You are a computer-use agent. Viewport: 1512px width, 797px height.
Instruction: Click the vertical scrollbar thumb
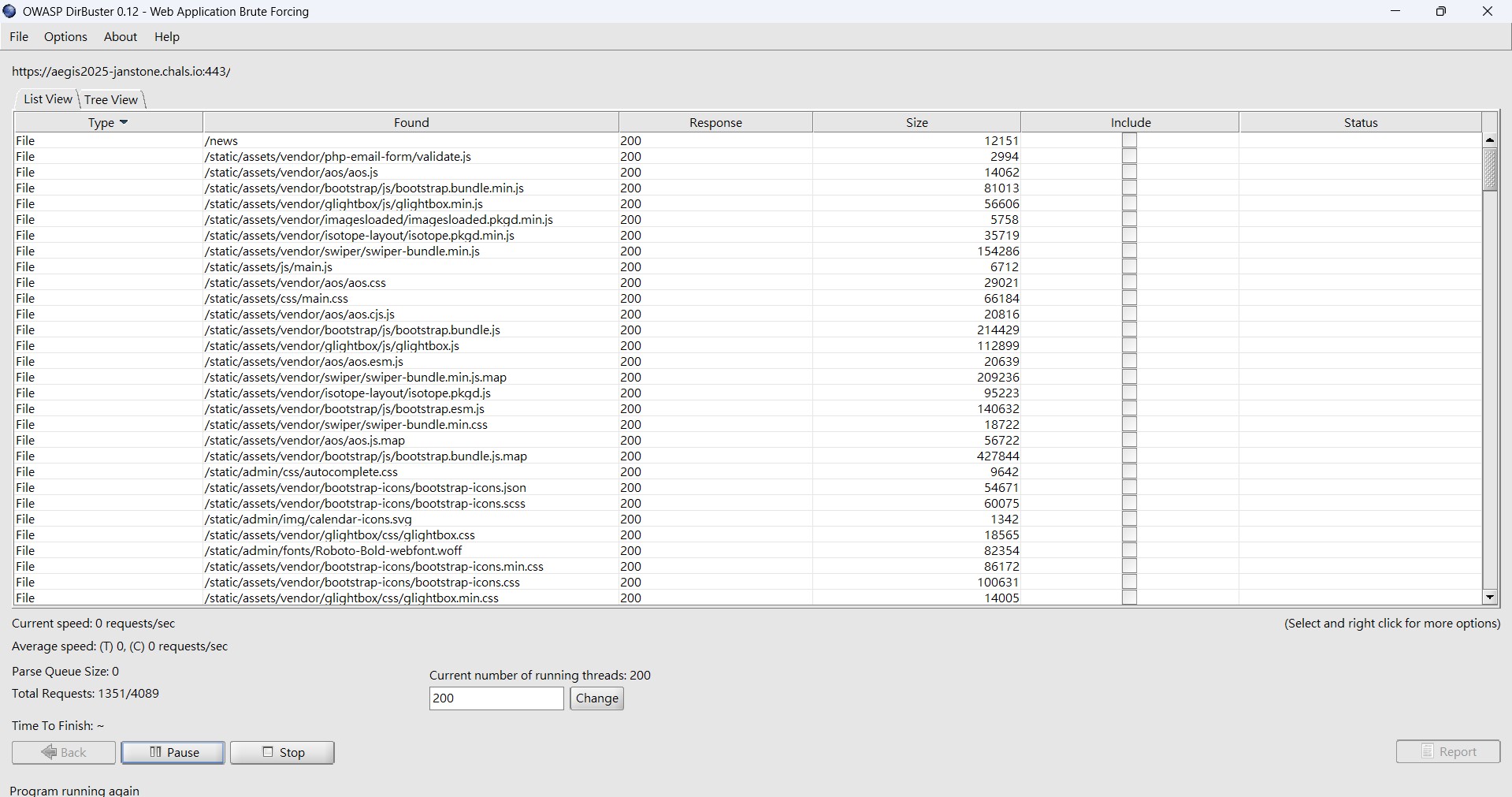(x=1489, y=168)
